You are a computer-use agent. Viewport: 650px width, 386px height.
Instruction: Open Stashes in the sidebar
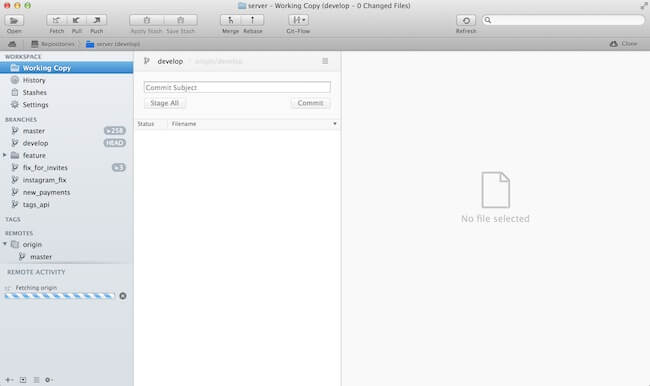(x=66, y=92)
